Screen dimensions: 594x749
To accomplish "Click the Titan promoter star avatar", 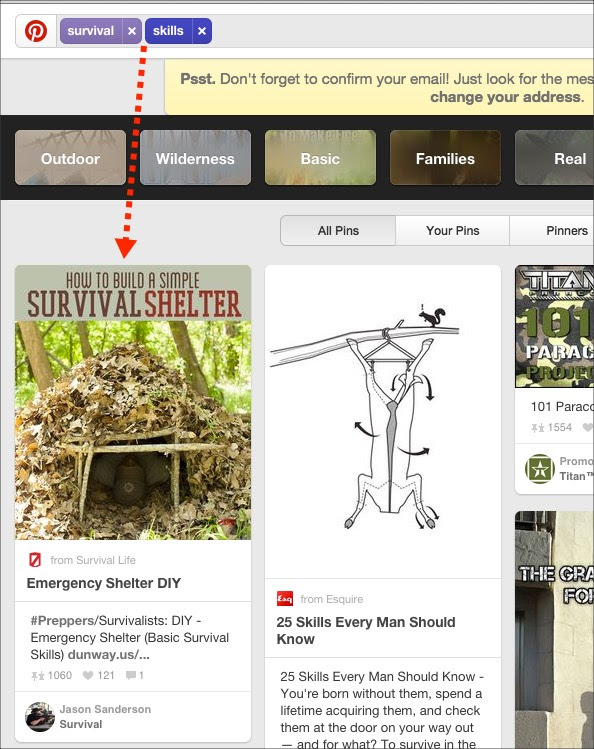I will pos(540,469).
